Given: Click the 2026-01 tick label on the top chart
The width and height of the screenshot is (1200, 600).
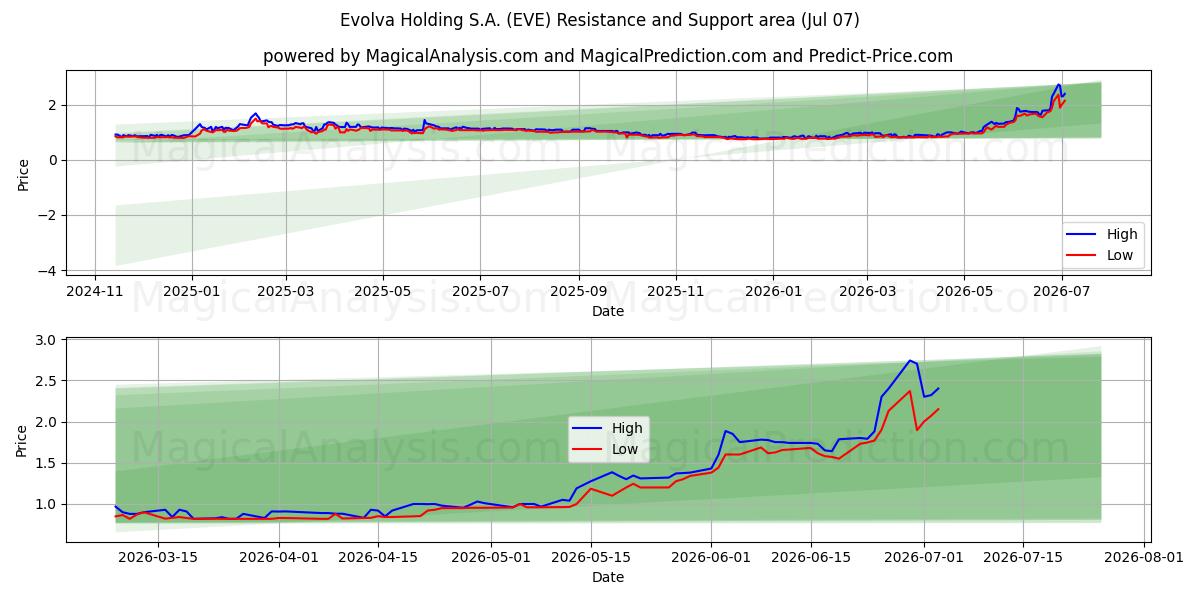Looking at the screenshot, I should pos(773,292).
